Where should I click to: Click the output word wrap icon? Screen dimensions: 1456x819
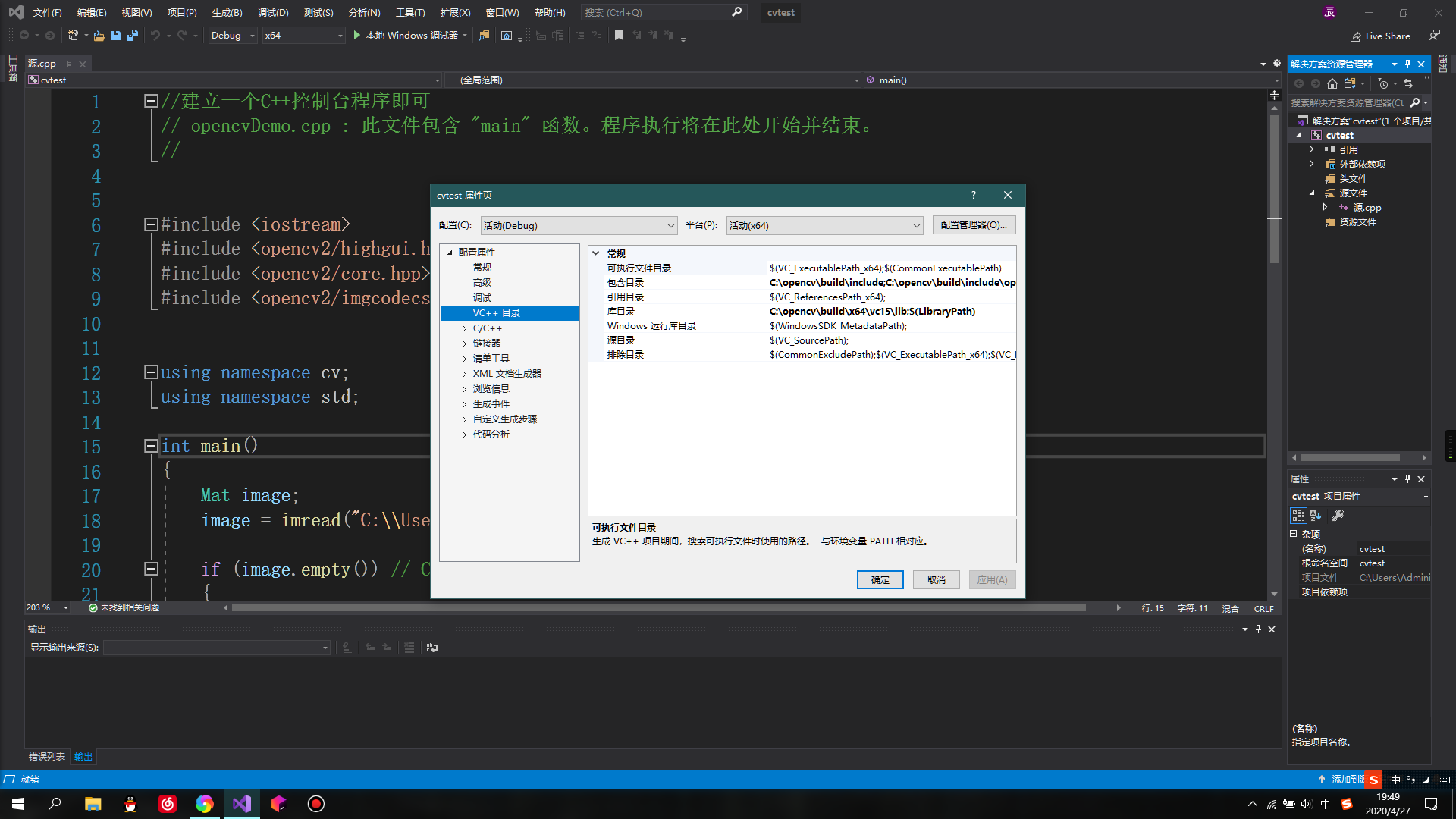(x=432, y=648)
